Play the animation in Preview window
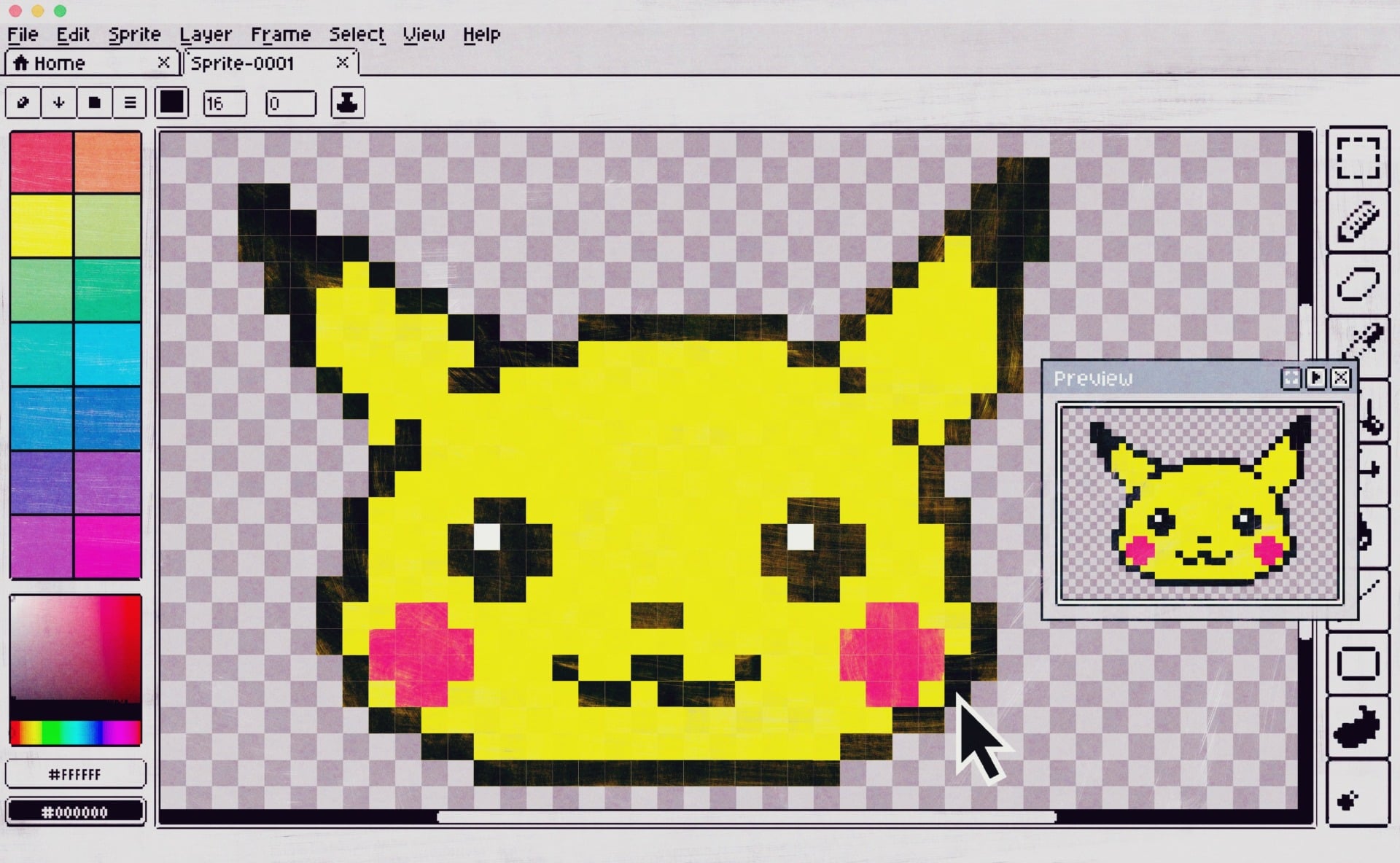1400x863 pixels. coord(1316,378)
